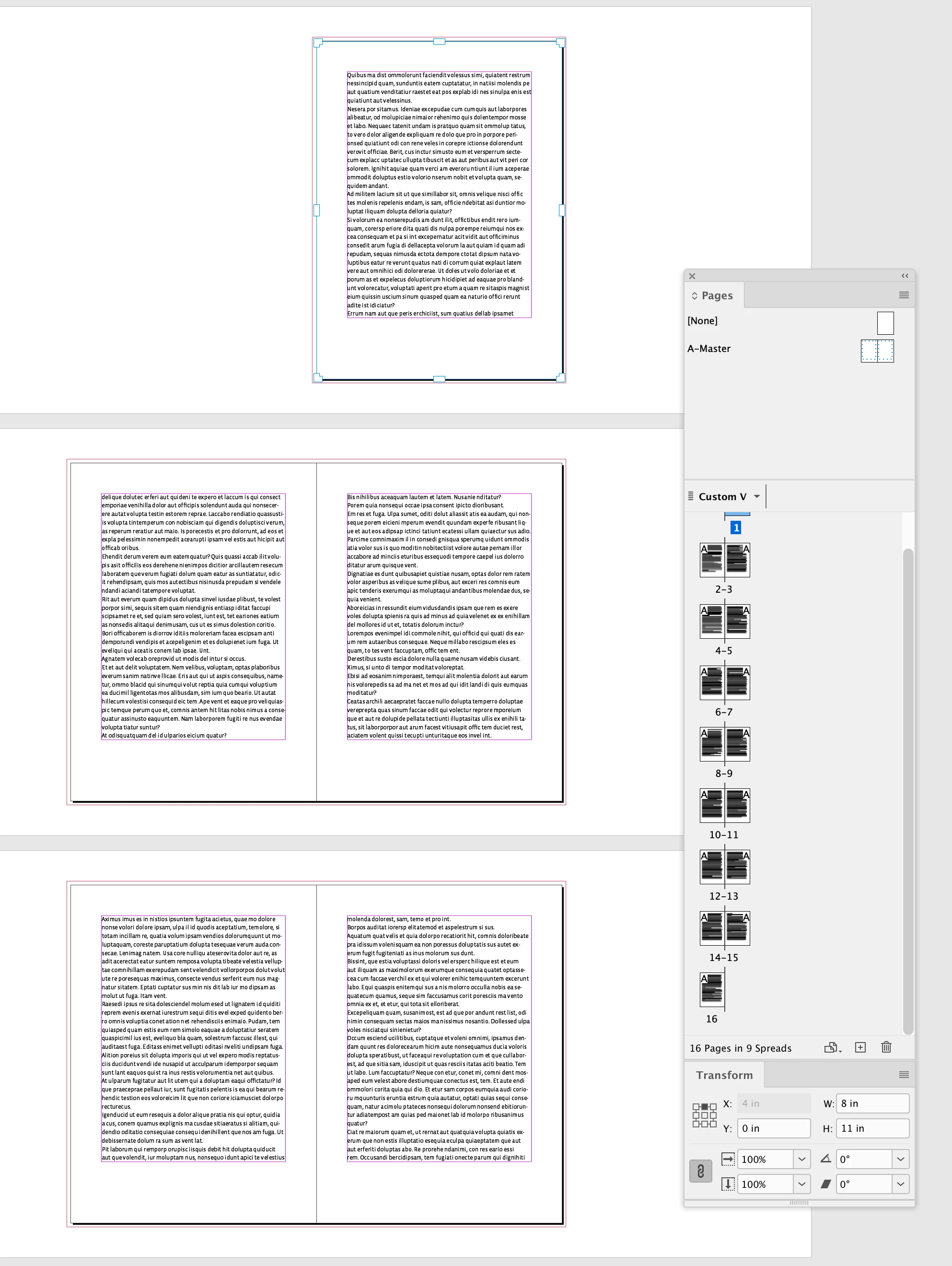This screenshot has width=952, height=1266.
Task: Click the Pages panel tab
Action: point(716,295)
